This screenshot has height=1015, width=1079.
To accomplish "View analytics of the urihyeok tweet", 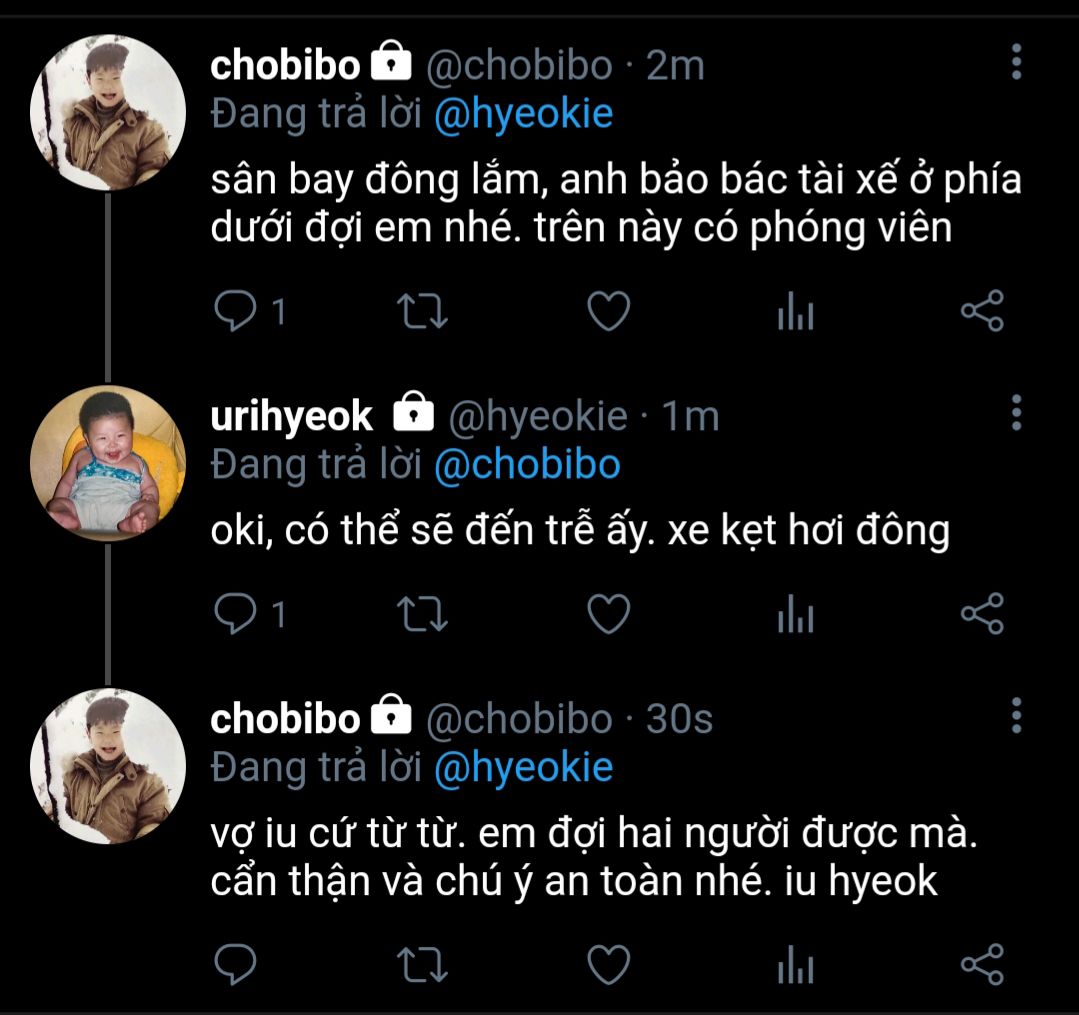I will 795,615.
